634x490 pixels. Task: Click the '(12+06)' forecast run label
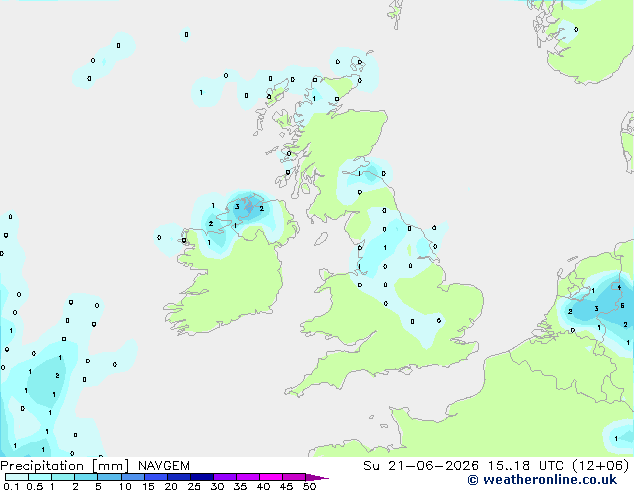601,466
